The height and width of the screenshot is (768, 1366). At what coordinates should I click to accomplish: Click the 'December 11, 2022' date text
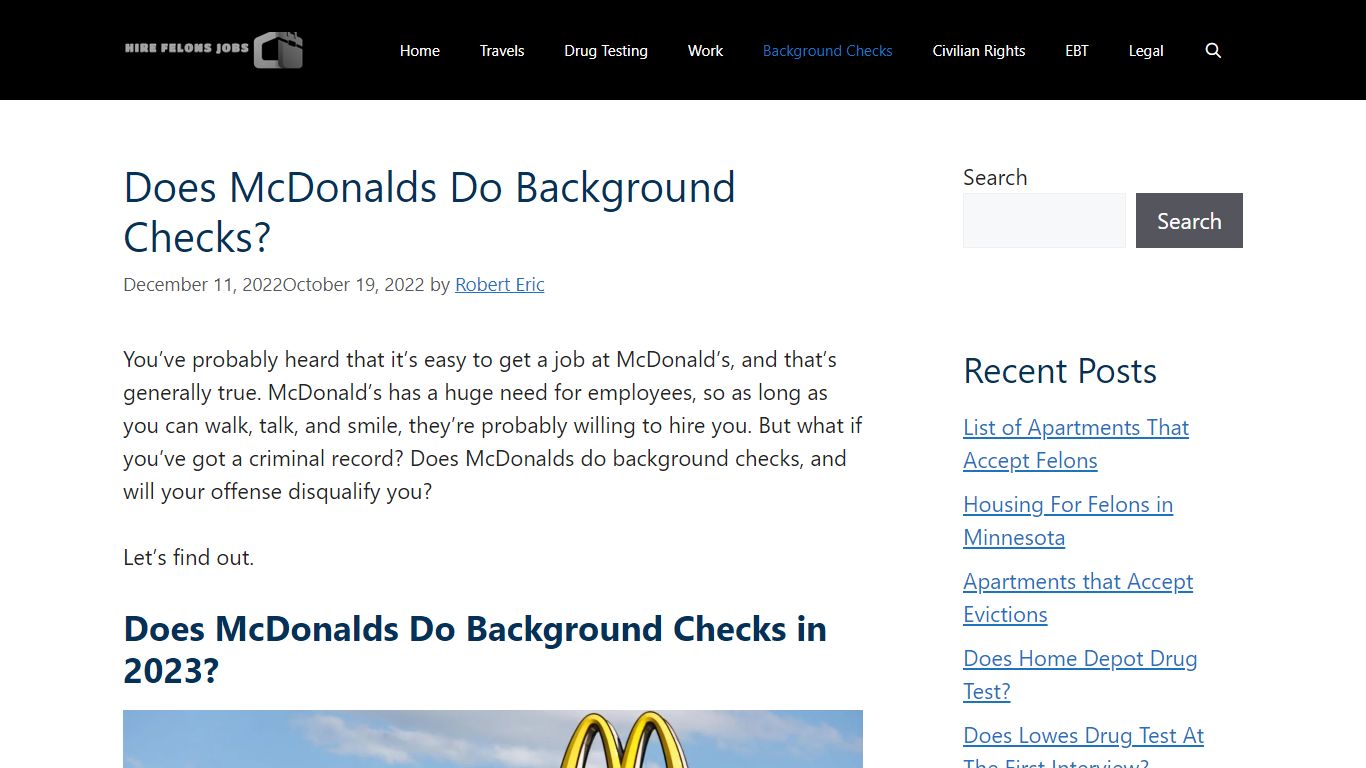point(203,284)
